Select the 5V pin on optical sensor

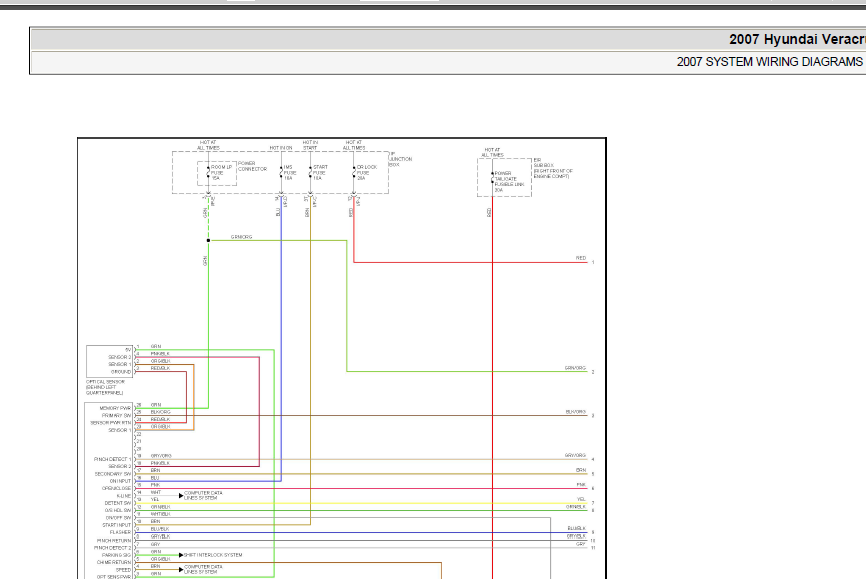[x=128, y=350]
